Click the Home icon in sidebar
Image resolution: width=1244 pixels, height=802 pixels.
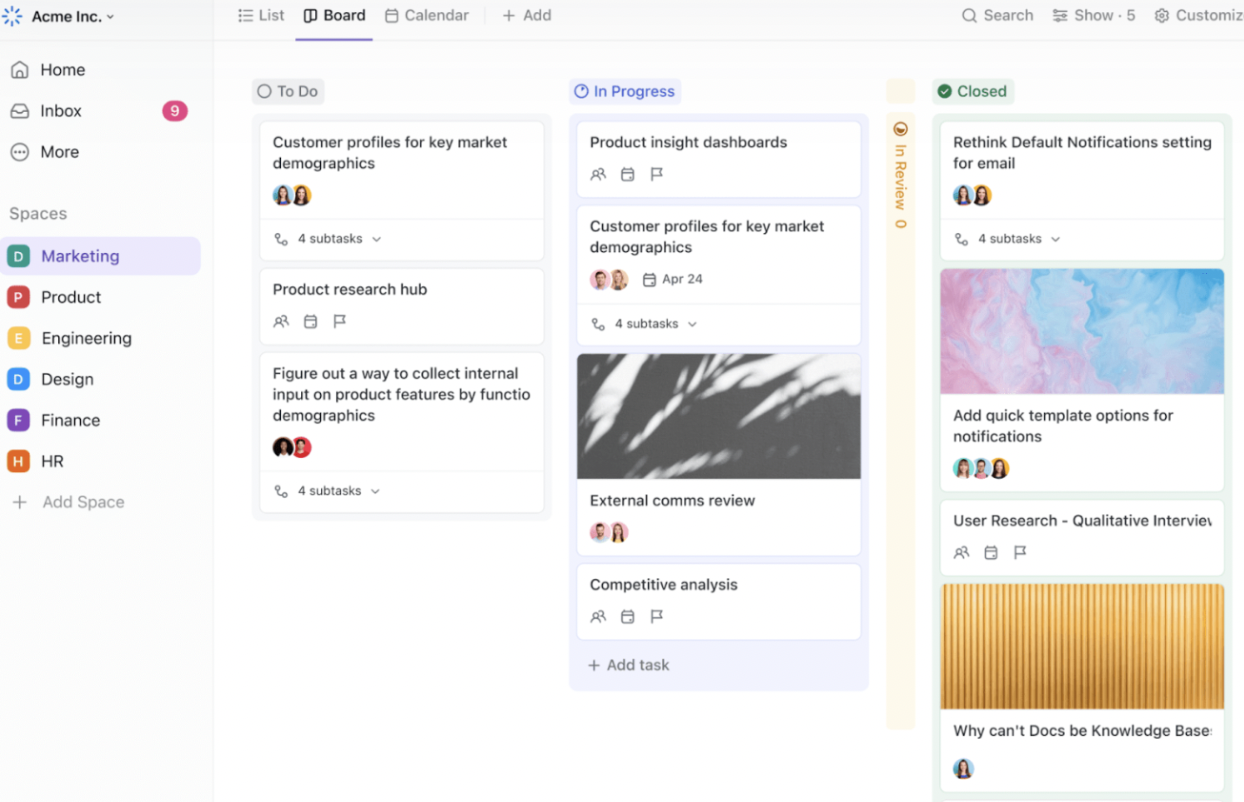(20, 70)
